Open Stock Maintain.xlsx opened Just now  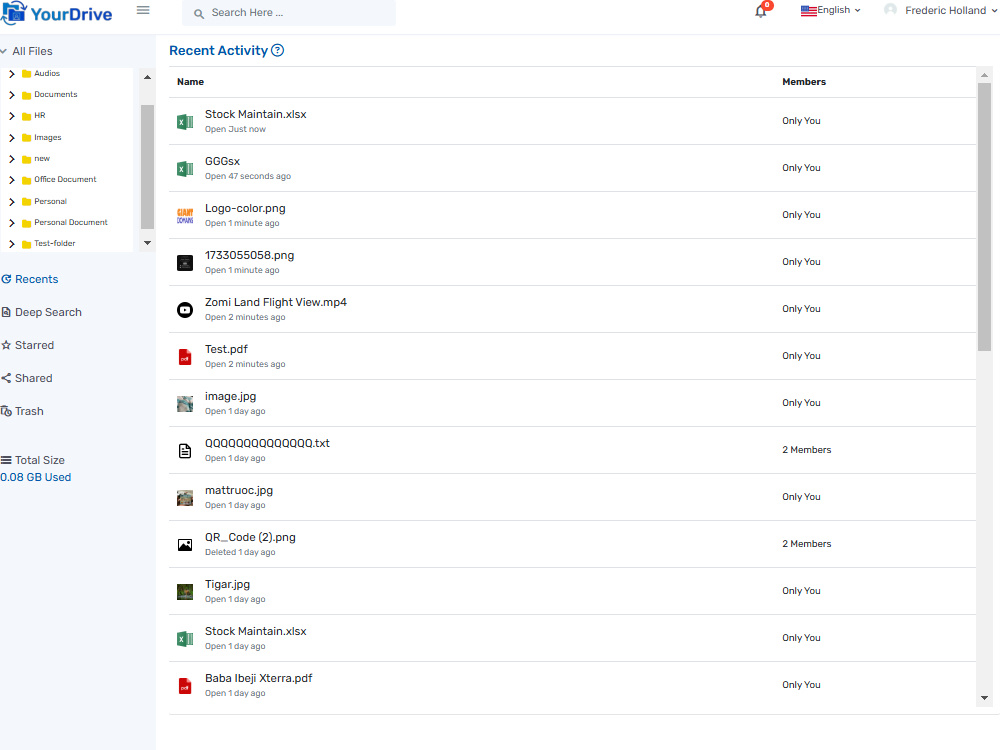click(x=255, y=114)
